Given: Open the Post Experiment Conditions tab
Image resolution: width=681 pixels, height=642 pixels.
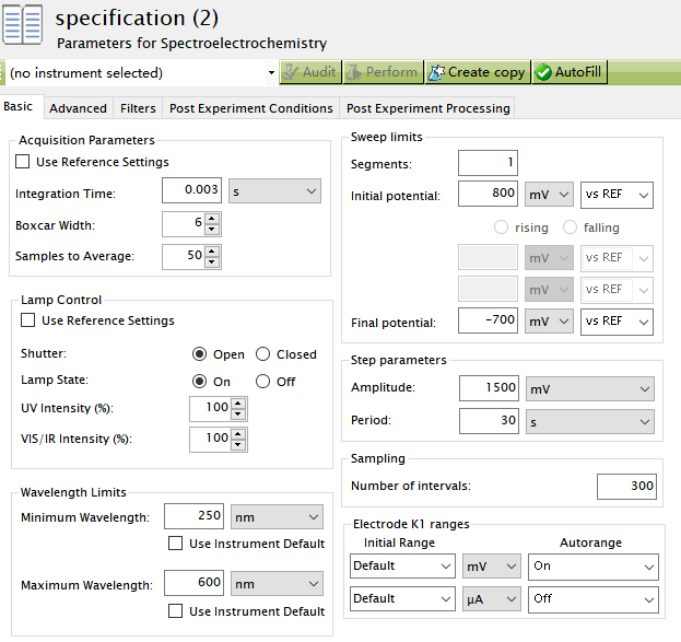Looking at the screenshot, I should 250,108.
